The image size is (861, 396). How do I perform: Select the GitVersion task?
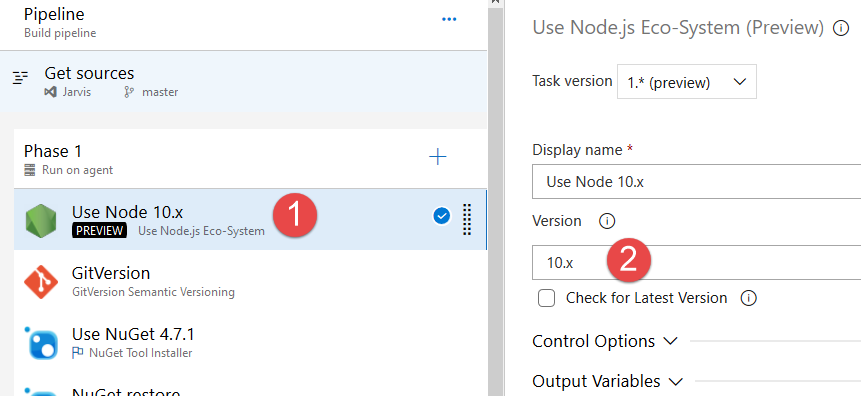pos(250,281)
